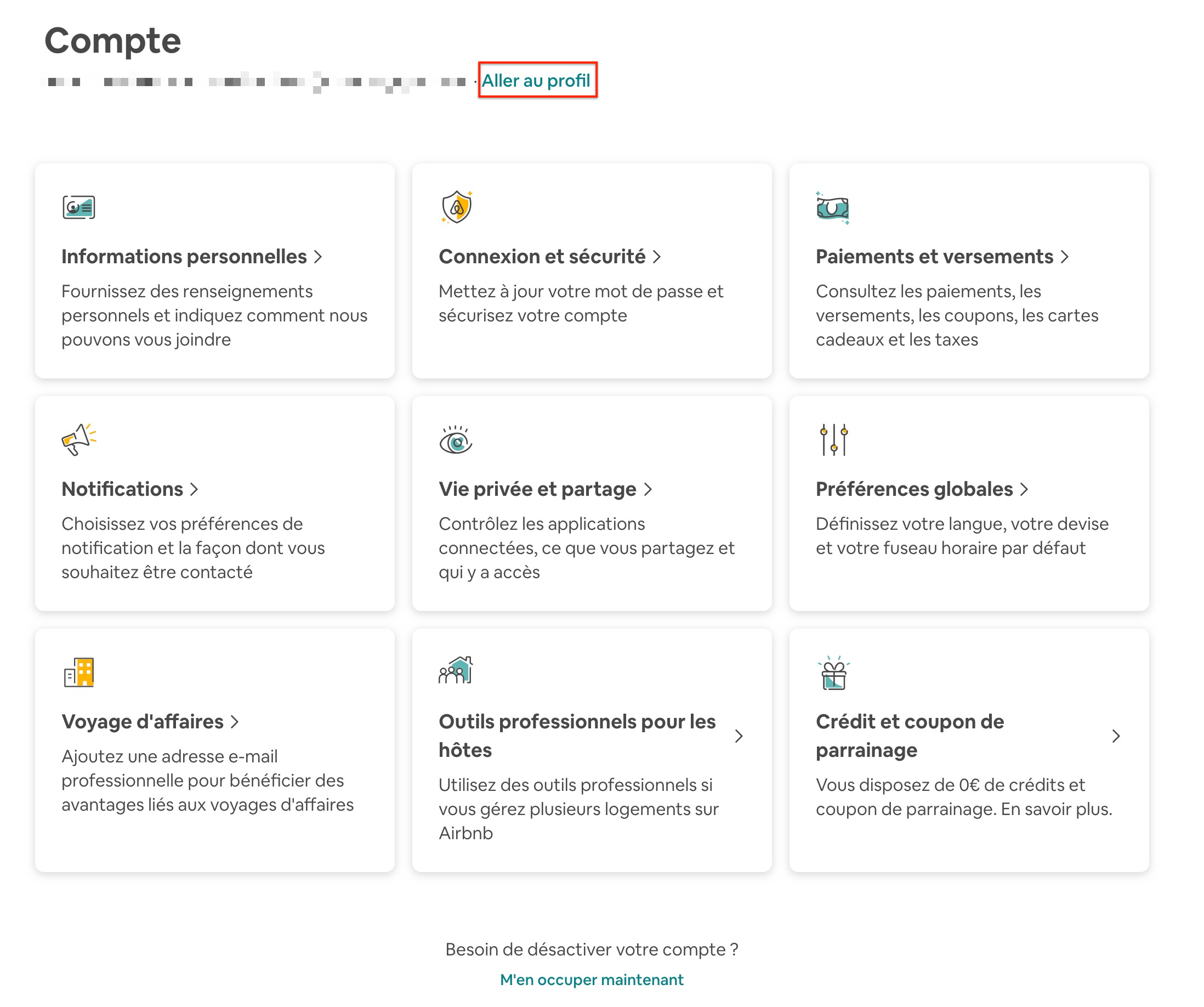Click the people-and-house host tools icon
1204x1007 pixels.
point(456,671)
